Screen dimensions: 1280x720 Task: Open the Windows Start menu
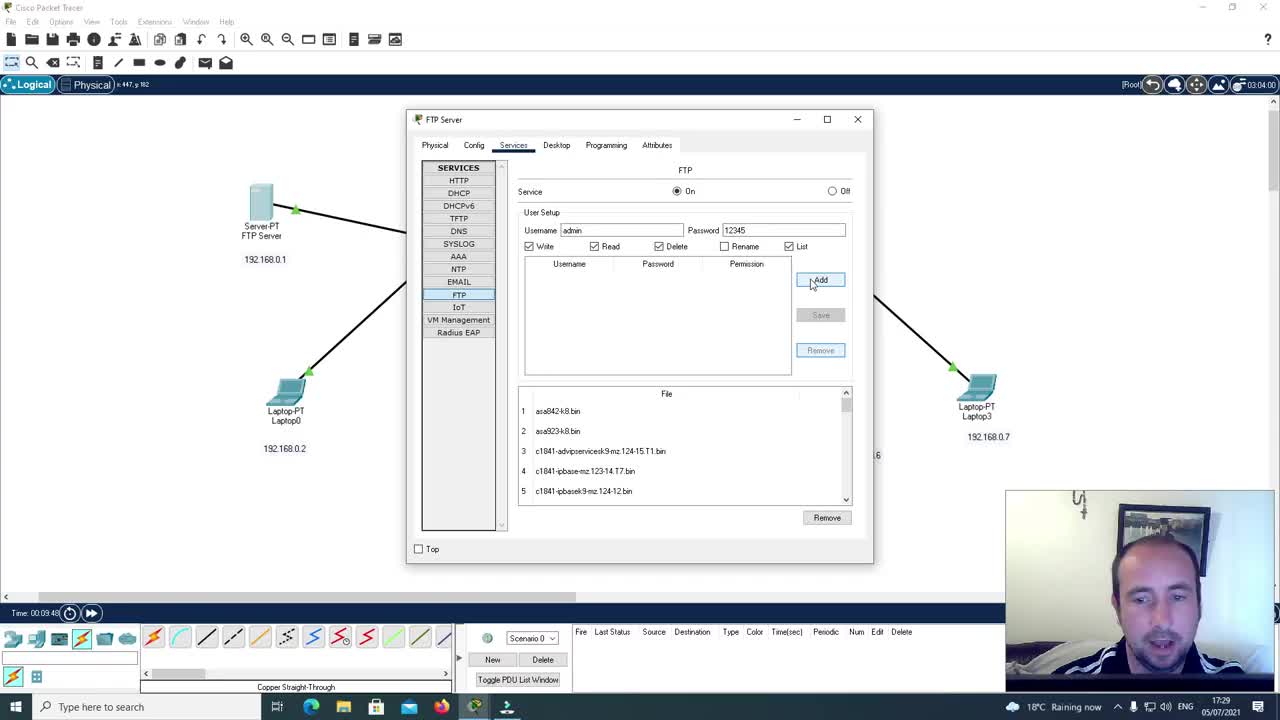coord(14,707)
